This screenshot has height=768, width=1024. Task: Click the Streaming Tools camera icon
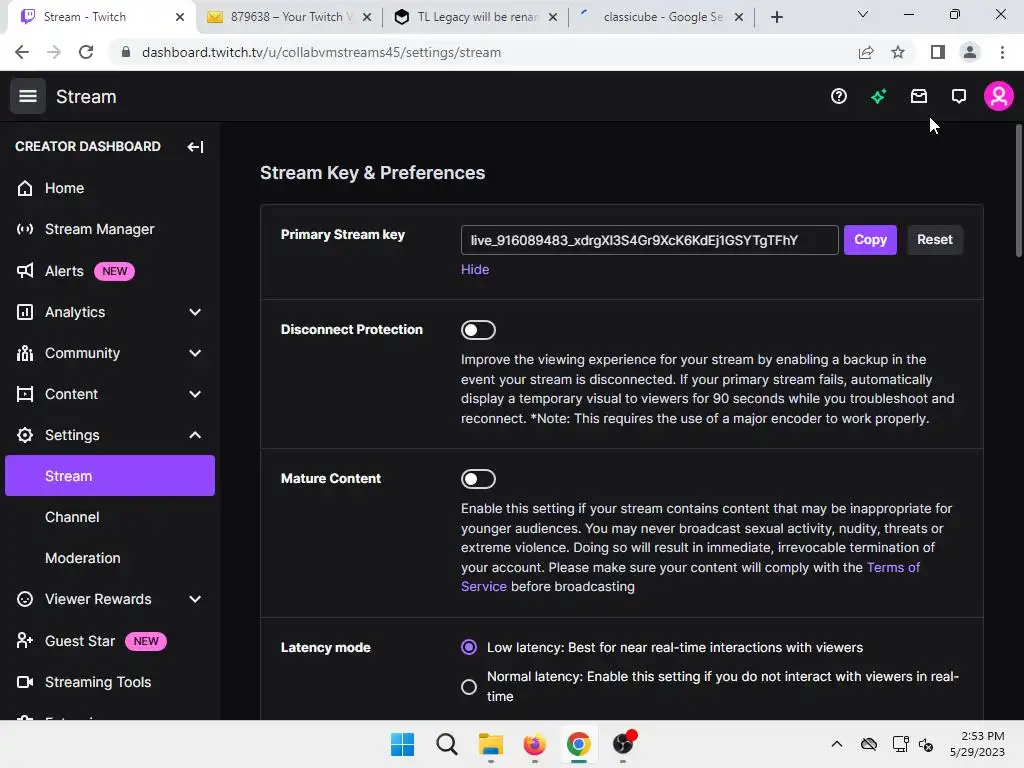click(x=25, y=682)
